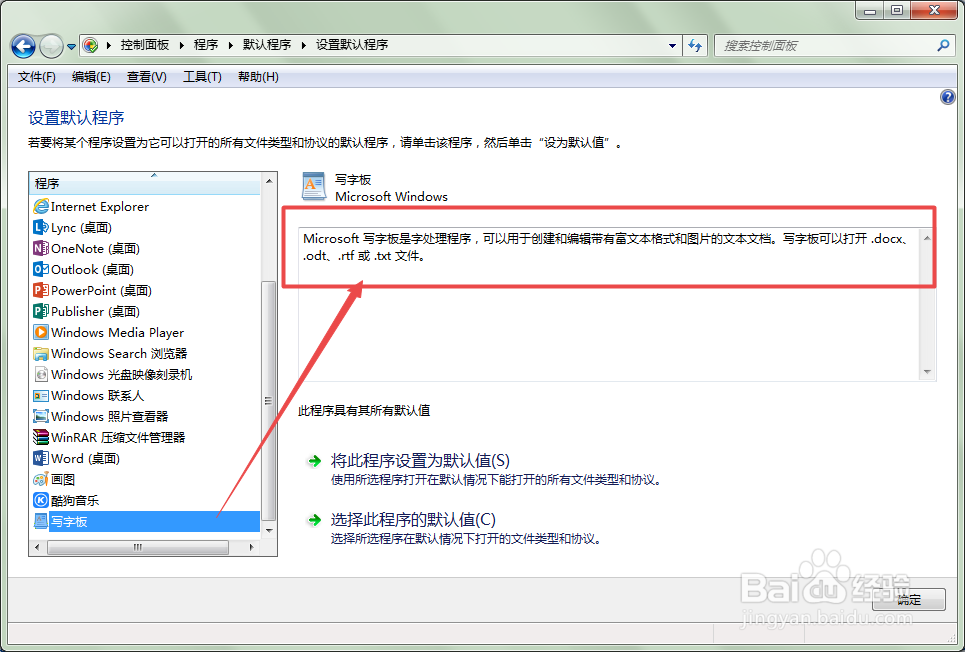Click 默认程序 breadcrumb in address bar
This screenshot has width=965, height=652.
point(267,45)
